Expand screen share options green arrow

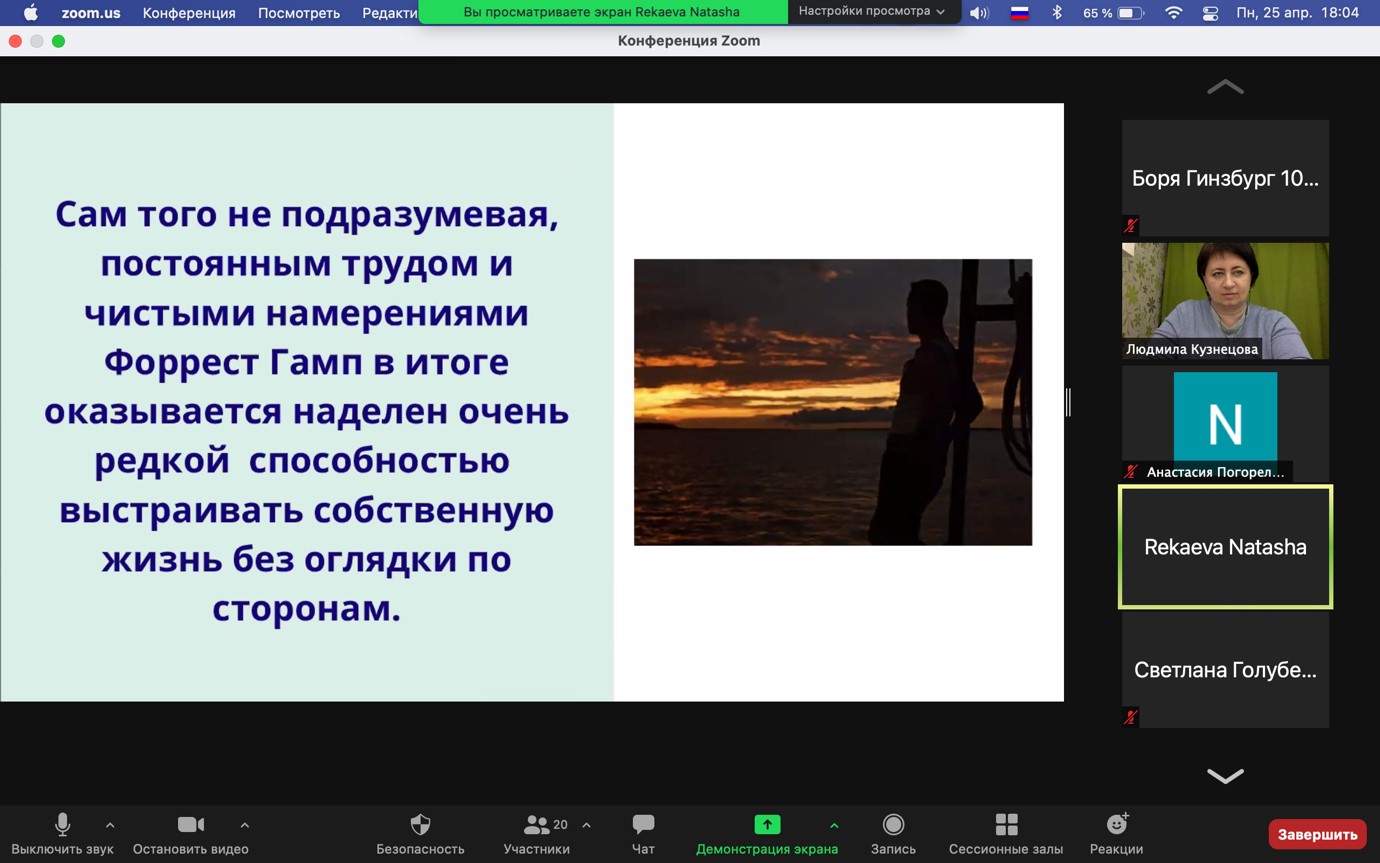(834, 825)
